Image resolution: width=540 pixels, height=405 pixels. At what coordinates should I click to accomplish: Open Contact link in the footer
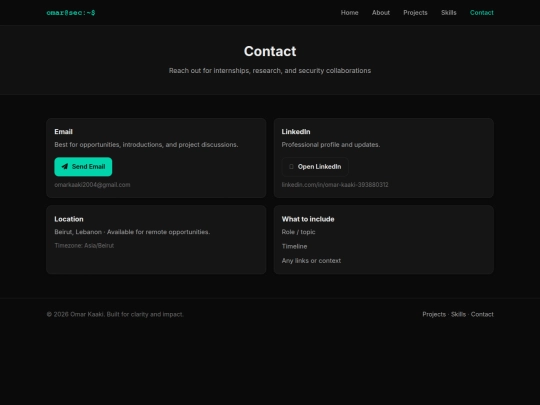click(482, 314)
